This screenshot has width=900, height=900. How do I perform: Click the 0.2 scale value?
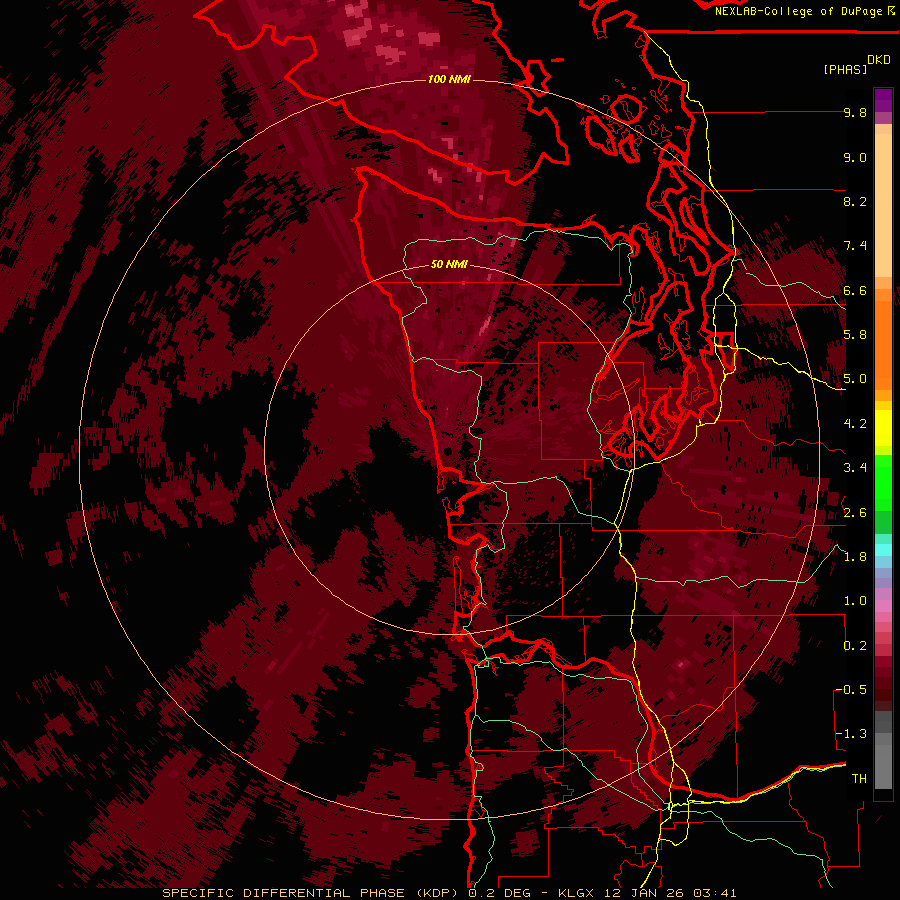[x=855, y=646]
